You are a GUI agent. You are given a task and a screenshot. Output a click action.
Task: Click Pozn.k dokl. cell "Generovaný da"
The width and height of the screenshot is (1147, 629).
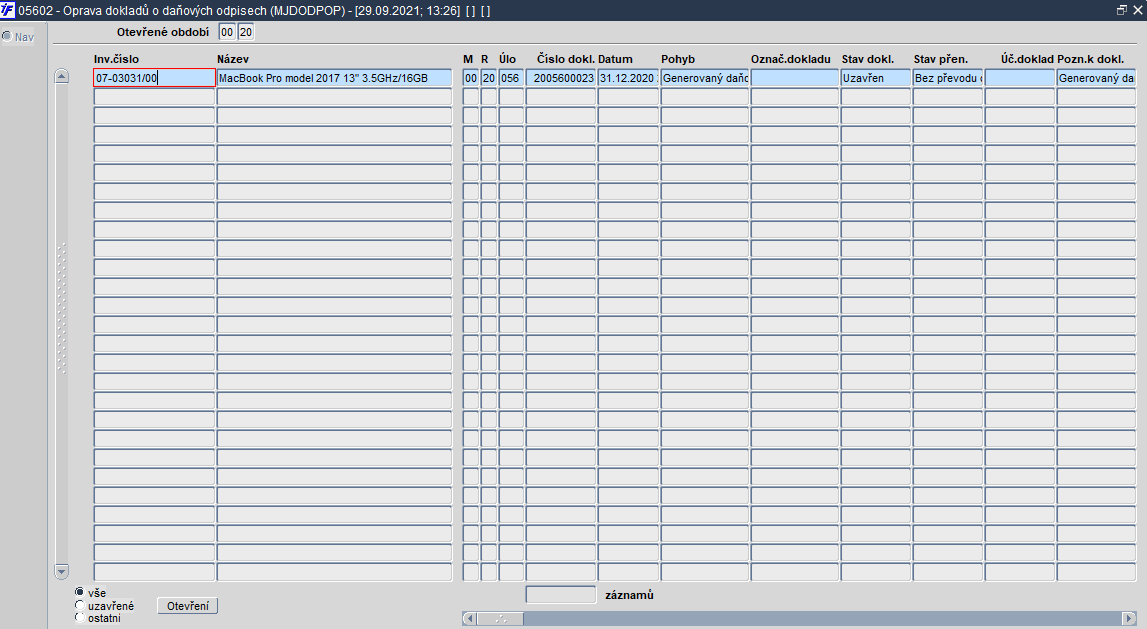pyautogui.click(x=1096, y=78)
